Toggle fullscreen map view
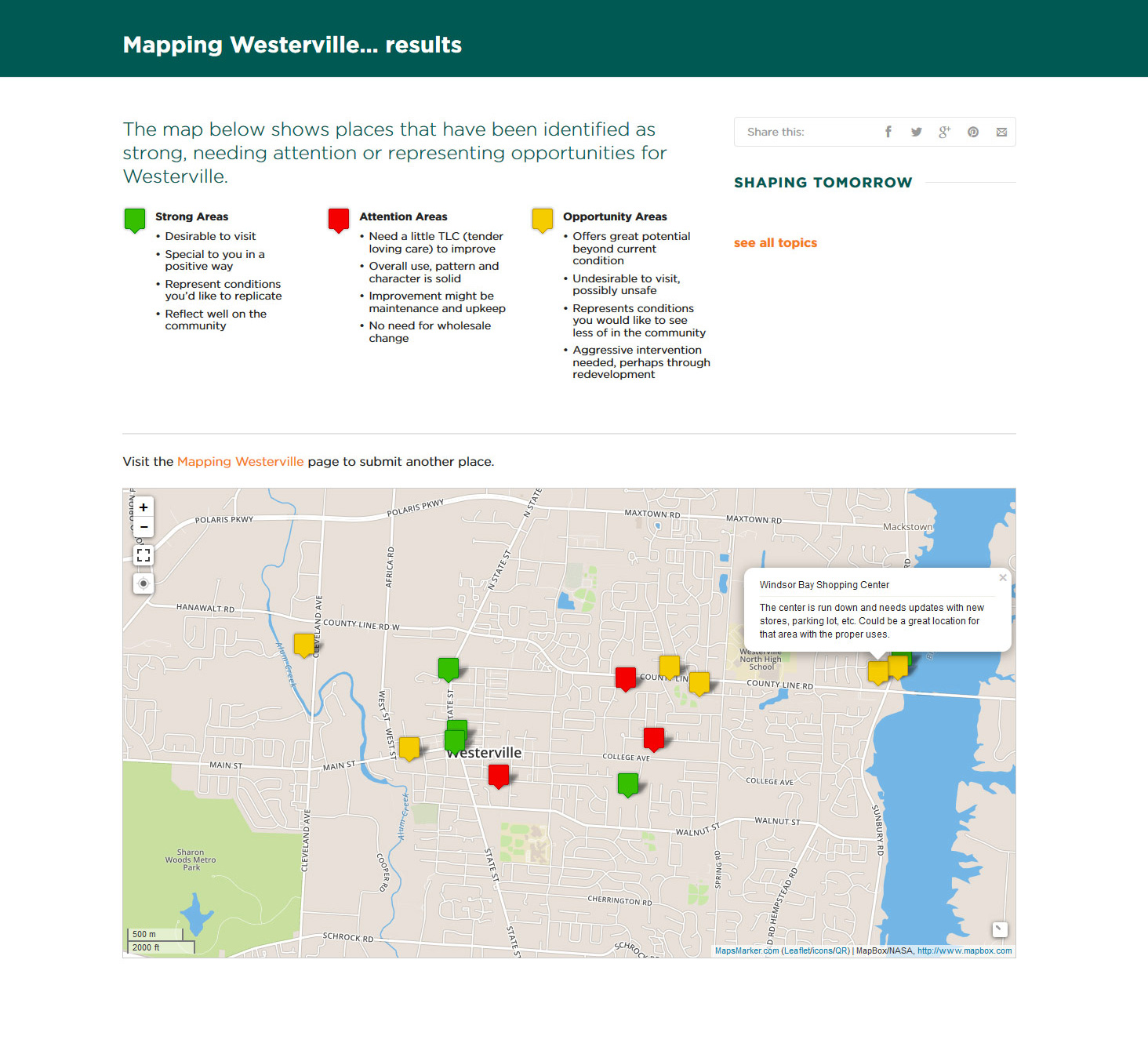The width and height of the screenshot is (1148, 1054). tap(143, 555)
